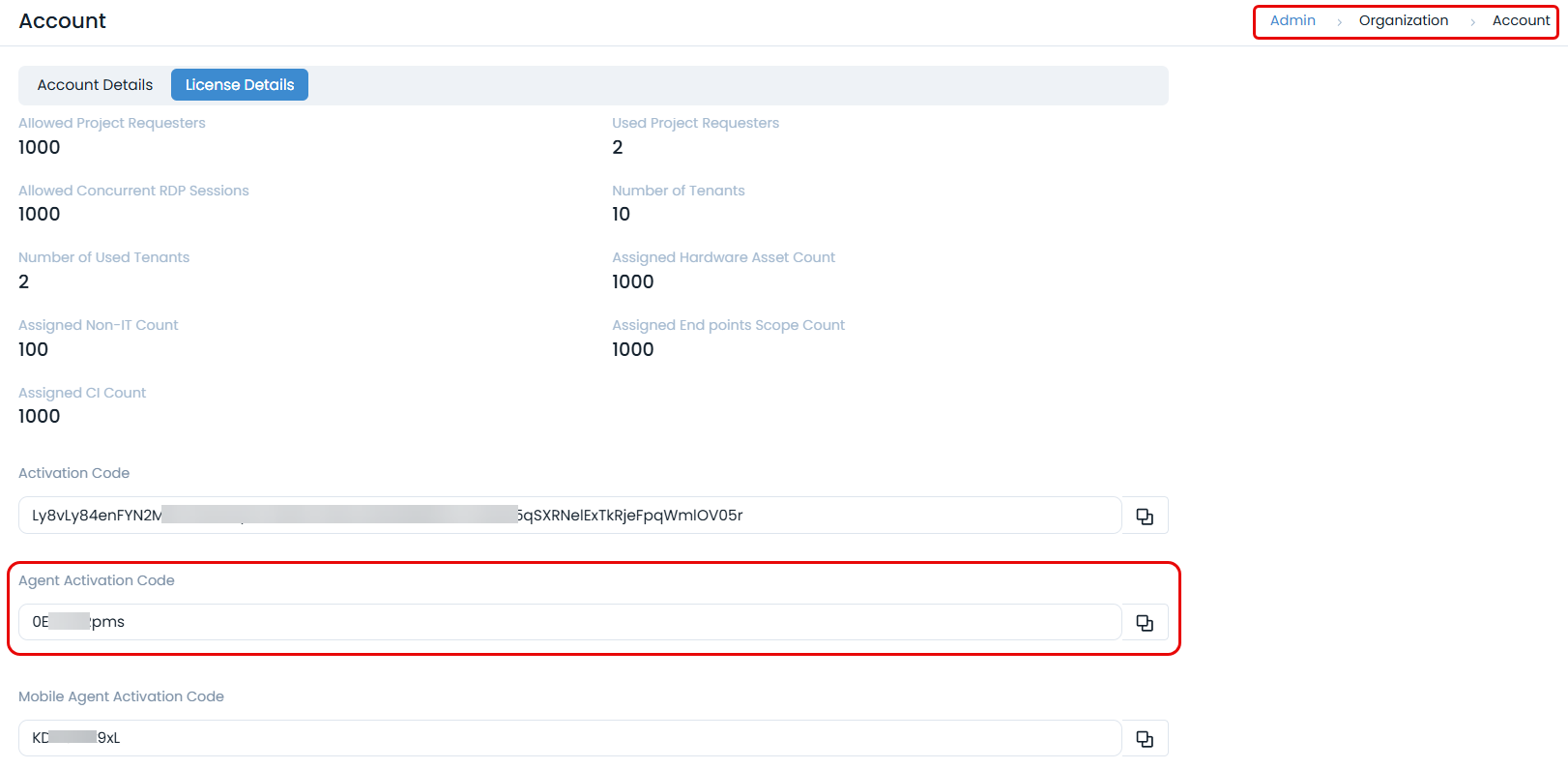Viewport: 1568px width, 769px height.
Task: Copy the Agent Activation Code
Action: pos(1145,623)
